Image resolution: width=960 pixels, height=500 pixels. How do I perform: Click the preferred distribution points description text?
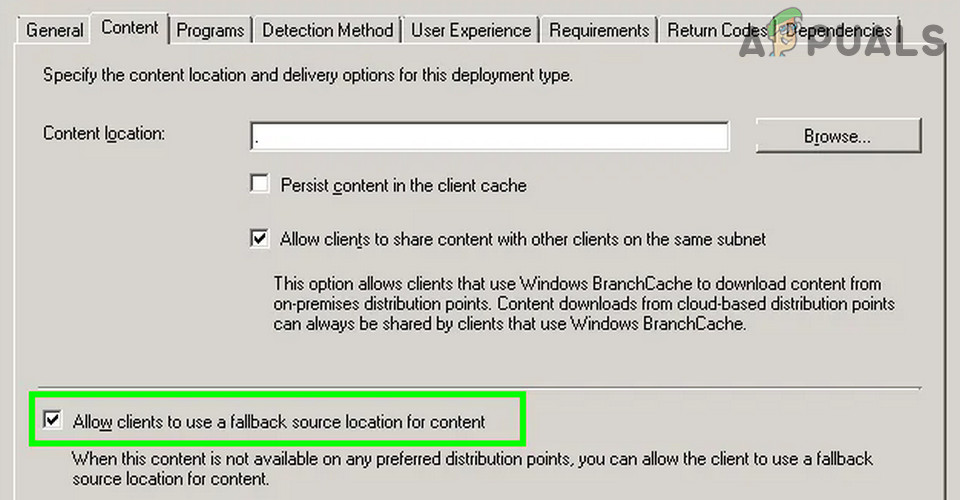(x=472, y=468)
